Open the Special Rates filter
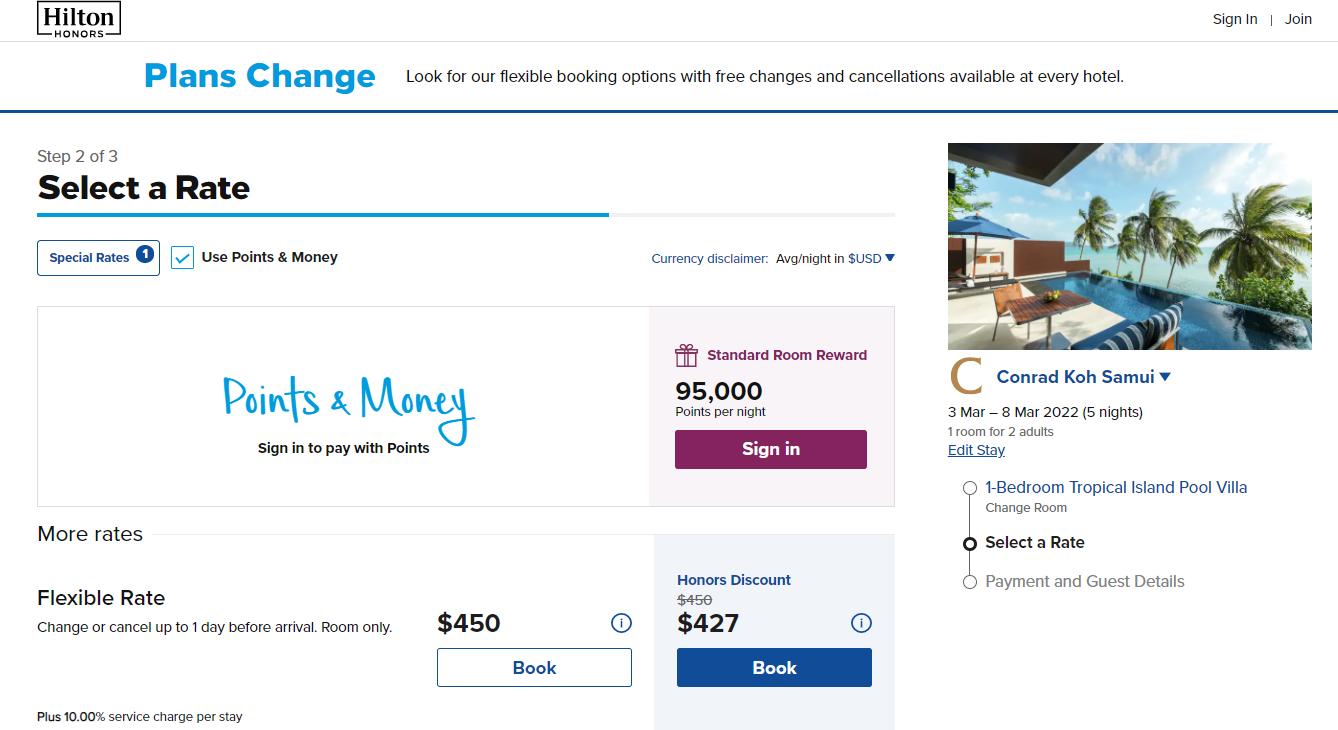Viewport: 1338px width, 730px height. point(98,257)
